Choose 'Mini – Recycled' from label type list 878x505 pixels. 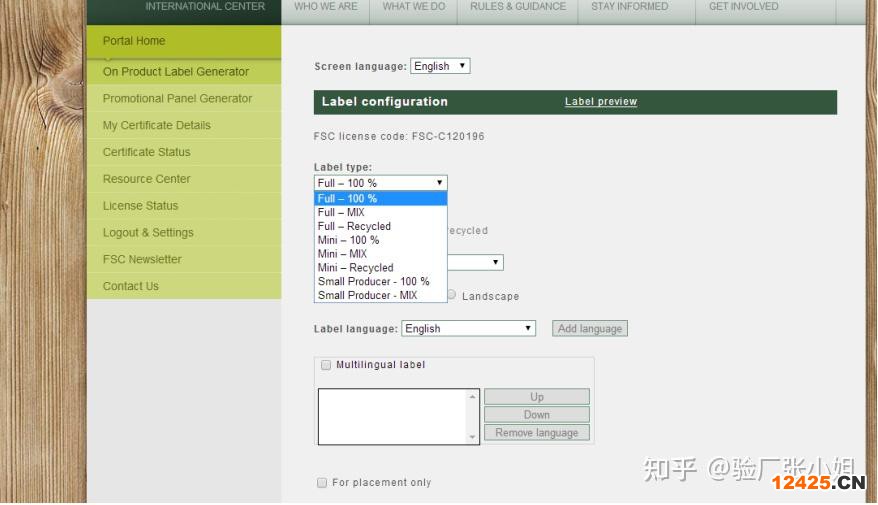(355, 268)
